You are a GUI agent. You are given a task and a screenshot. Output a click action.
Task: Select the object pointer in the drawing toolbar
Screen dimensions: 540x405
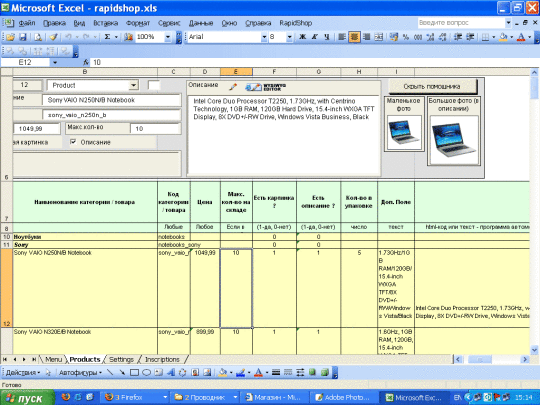pyautogui.click(x=48, y=372)
